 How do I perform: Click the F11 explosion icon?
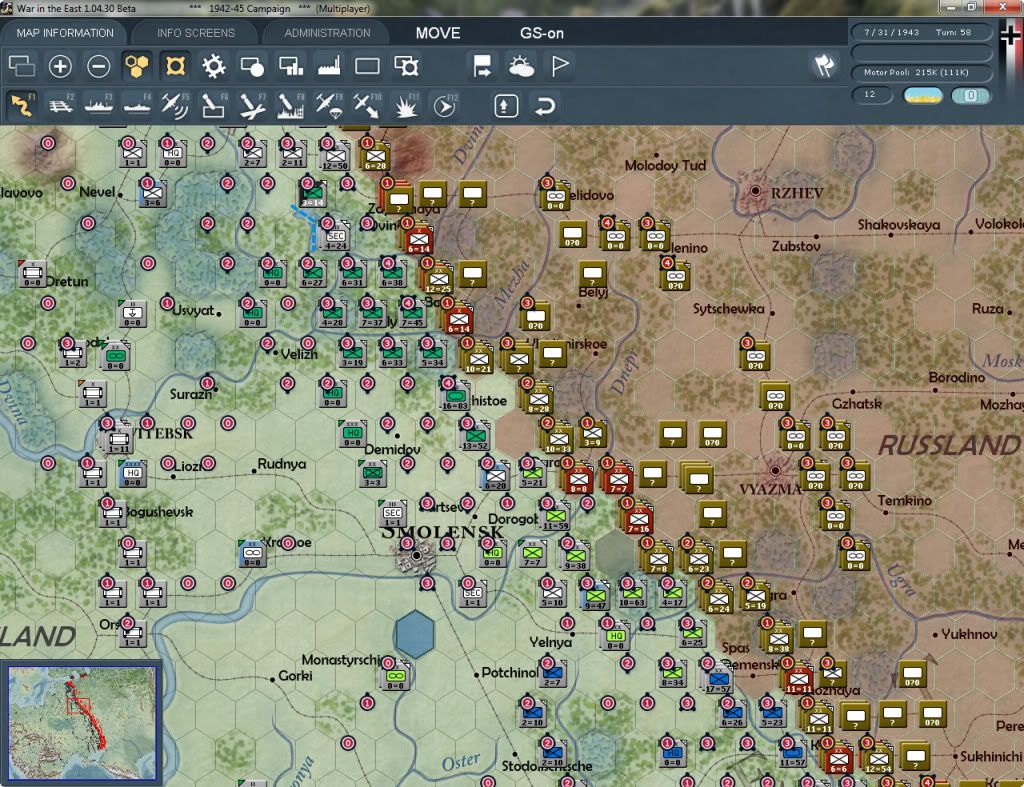(406, 105)
